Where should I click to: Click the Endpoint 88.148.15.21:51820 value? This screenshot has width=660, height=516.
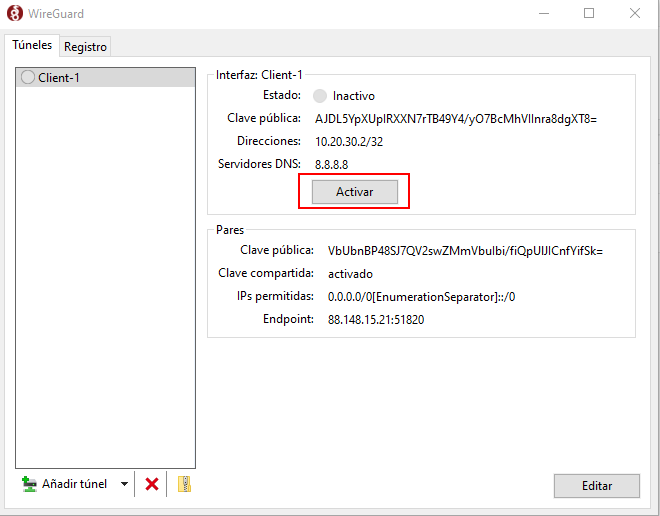376,319
